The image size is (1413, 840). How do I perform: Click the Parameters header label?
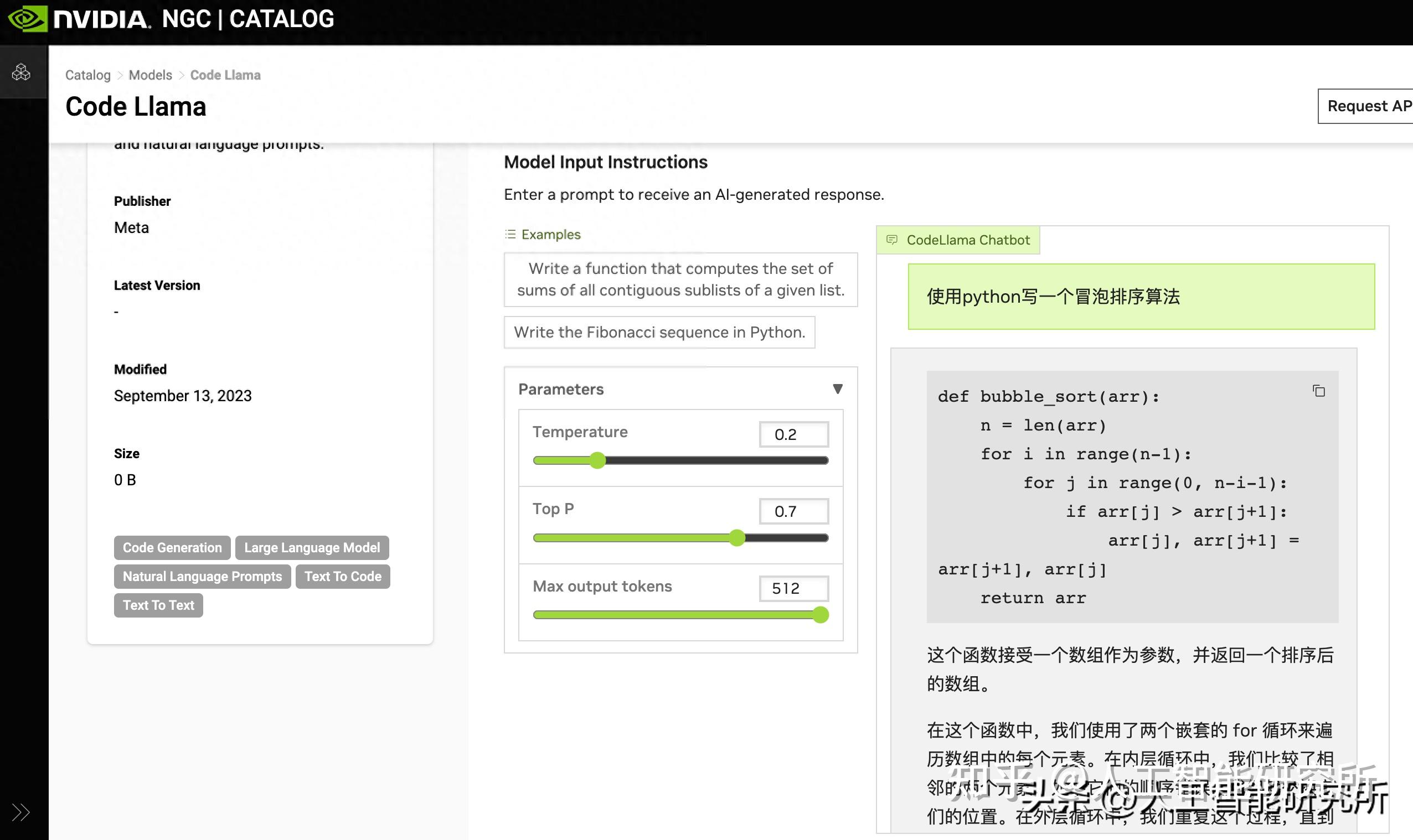click(561, 389)
